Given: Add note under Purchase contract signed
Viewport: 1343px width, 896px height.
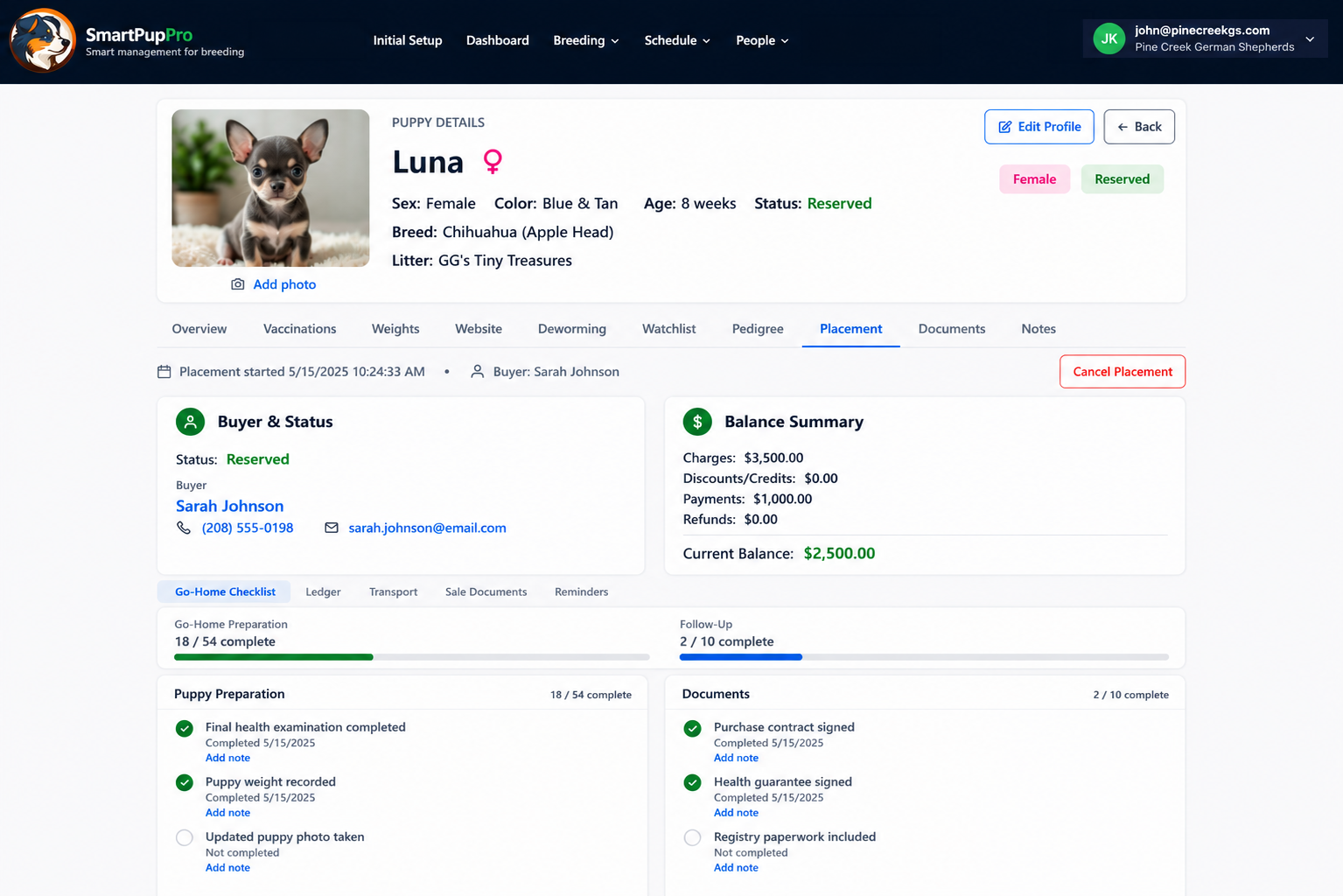Looking at the screenshot, I should click(x=736, y=758).
